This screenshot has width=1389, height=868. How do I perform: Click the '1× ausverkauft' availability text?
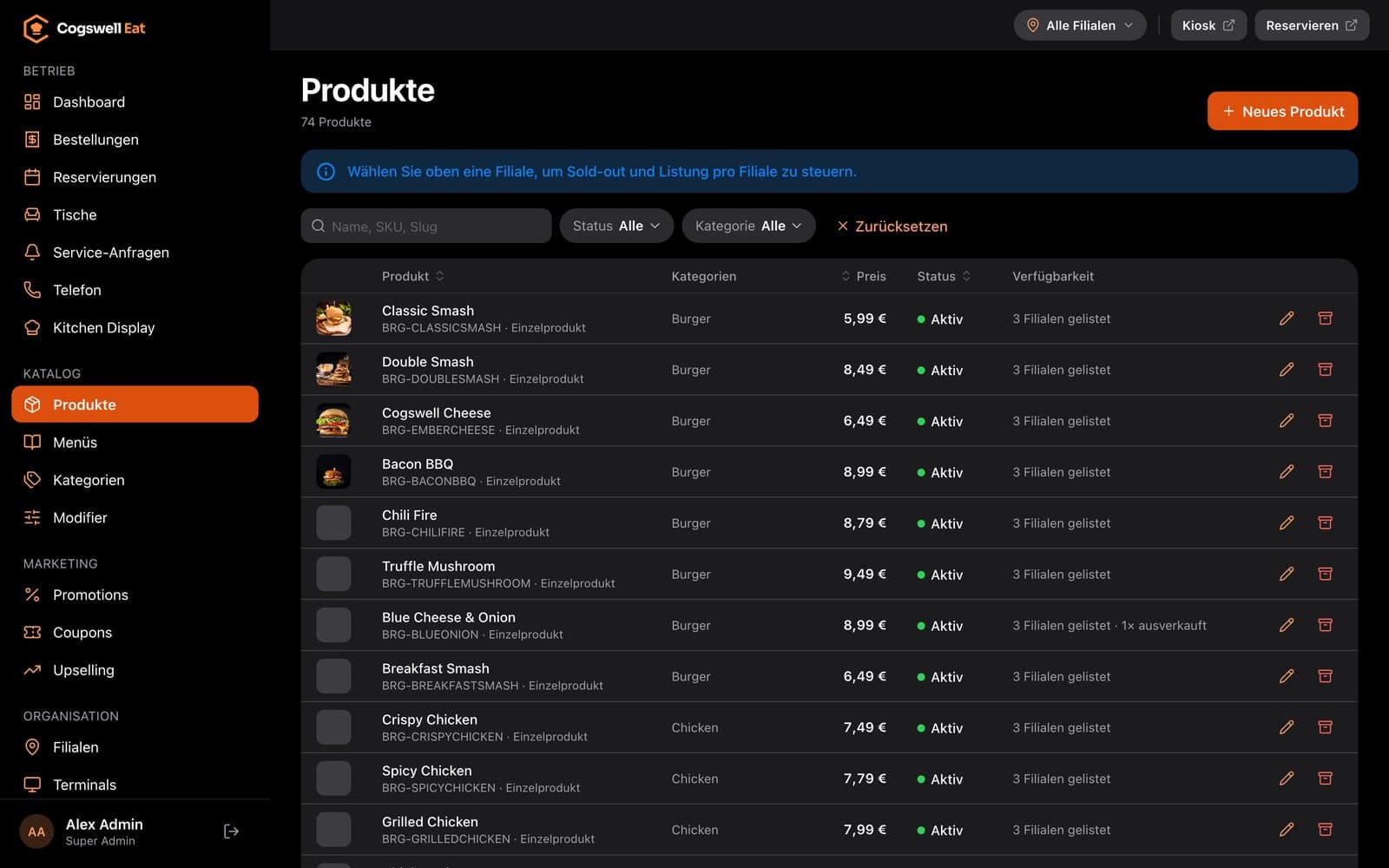click(1163, 625)
